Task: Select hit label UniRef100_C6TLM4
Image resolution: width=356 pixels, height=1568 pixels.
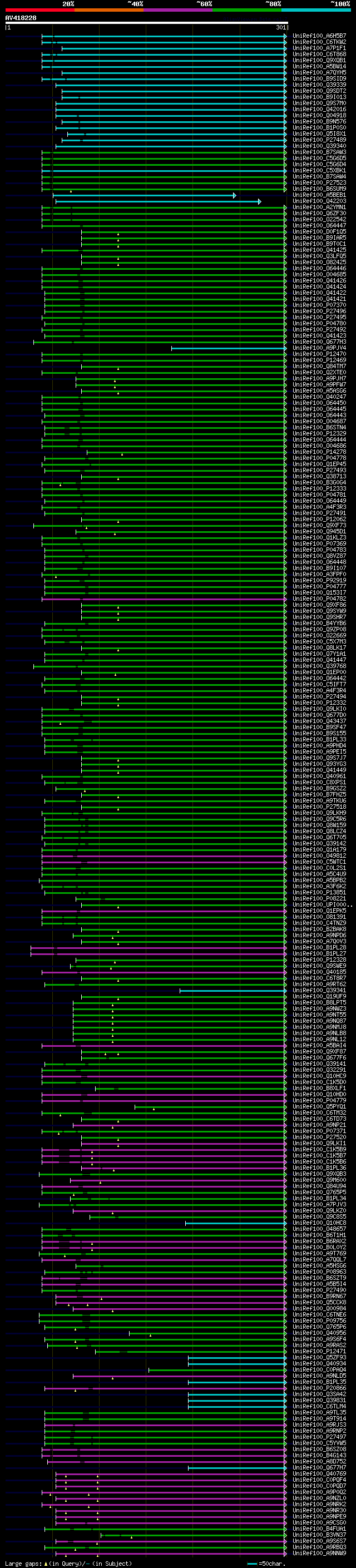Action: [319, 1406]
